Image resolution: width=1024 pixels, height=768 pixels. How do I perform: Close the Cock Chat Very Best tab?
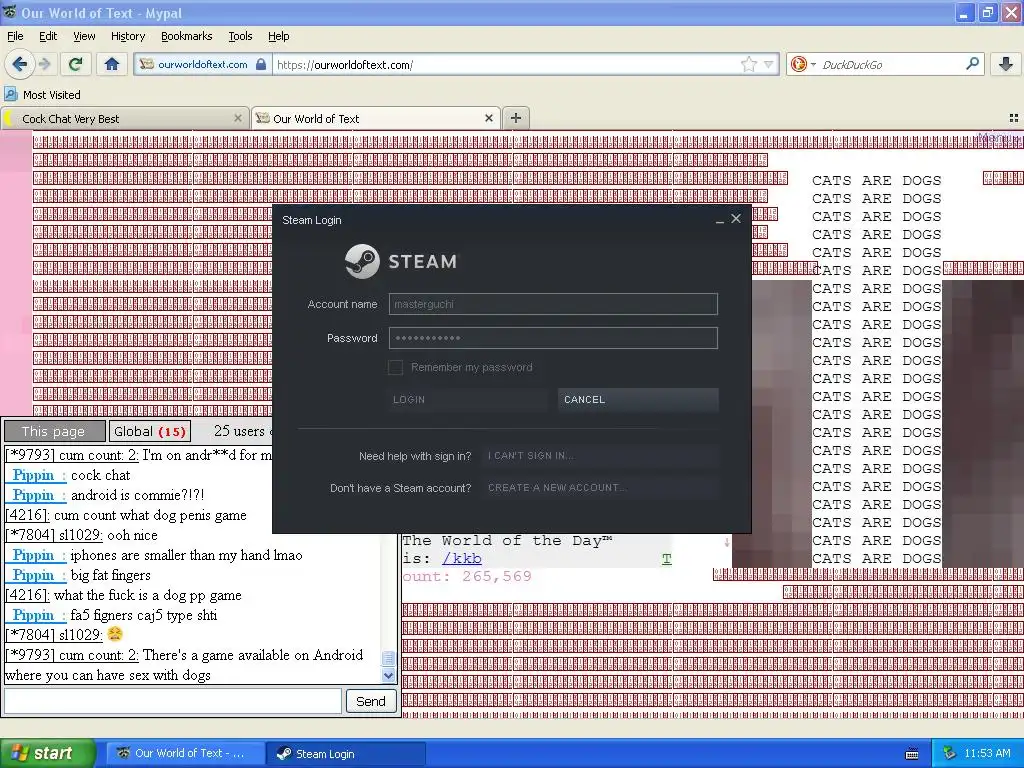(238, 118)
